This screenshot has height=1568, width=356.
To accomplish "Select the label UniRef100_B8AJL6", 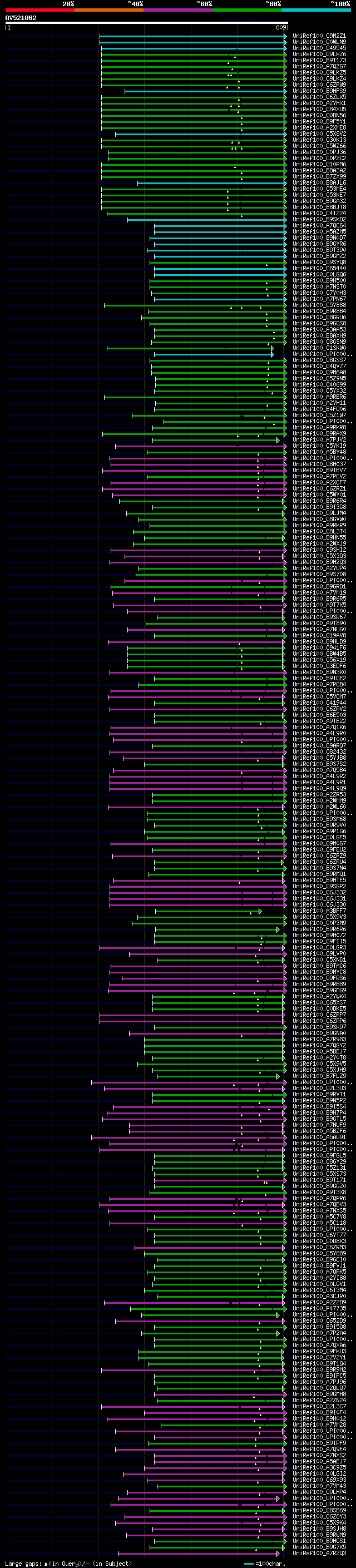I will tap(319, 182).
